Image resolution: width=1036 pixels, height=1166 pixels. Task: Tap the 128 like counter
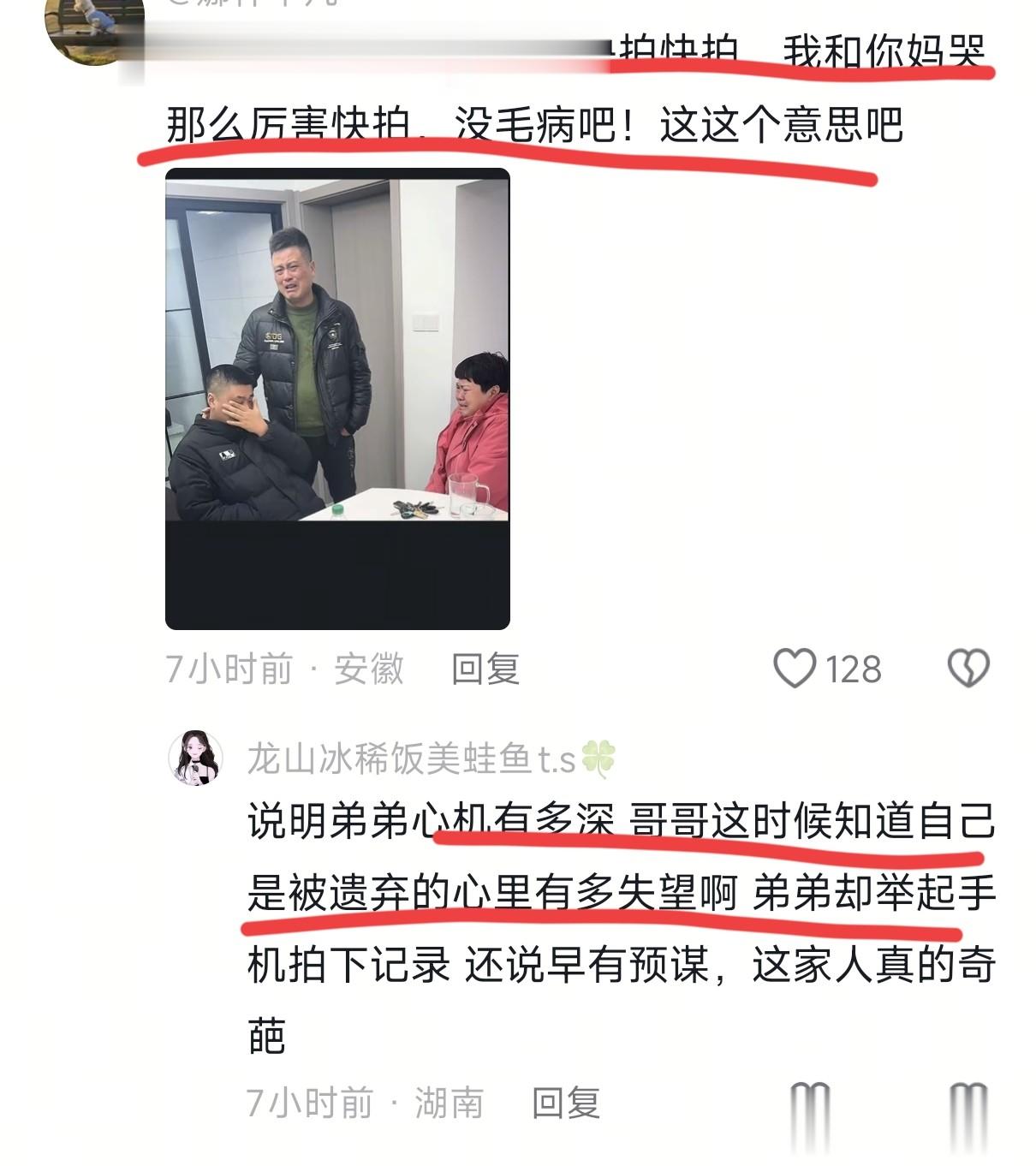click(854, 669)
